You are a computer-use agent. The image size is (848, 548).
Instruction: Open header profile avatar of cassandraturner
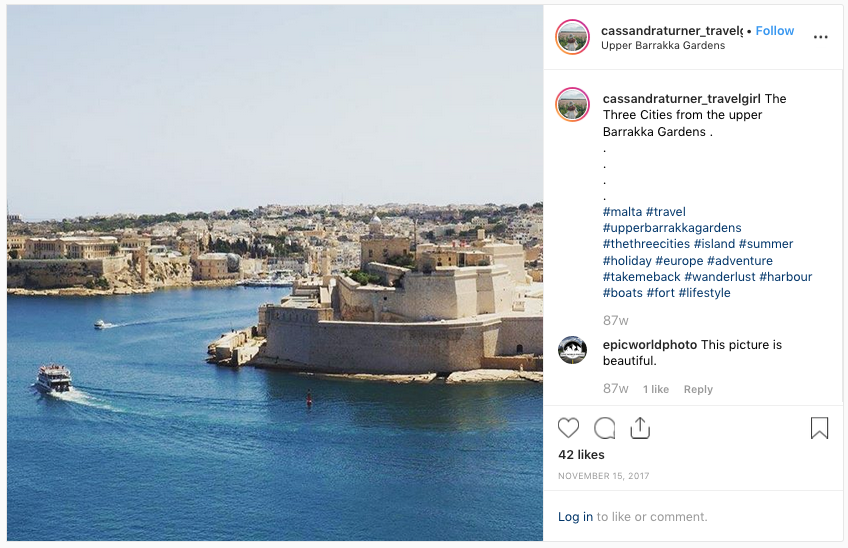572,37
